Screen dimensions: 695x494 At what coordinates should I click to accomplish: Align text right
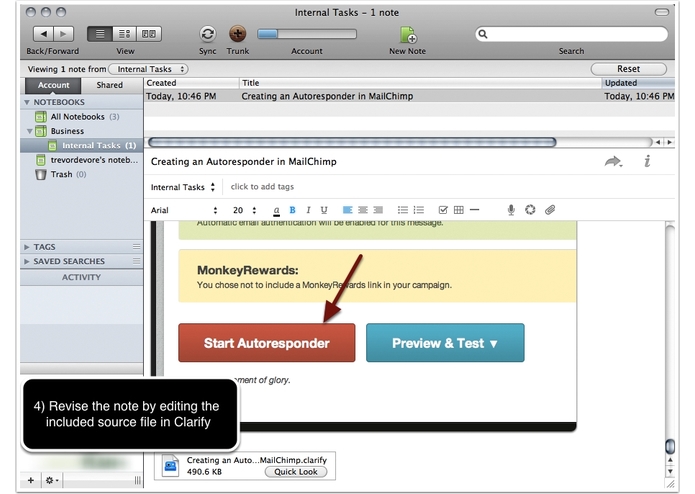click(x=378, y=210)
